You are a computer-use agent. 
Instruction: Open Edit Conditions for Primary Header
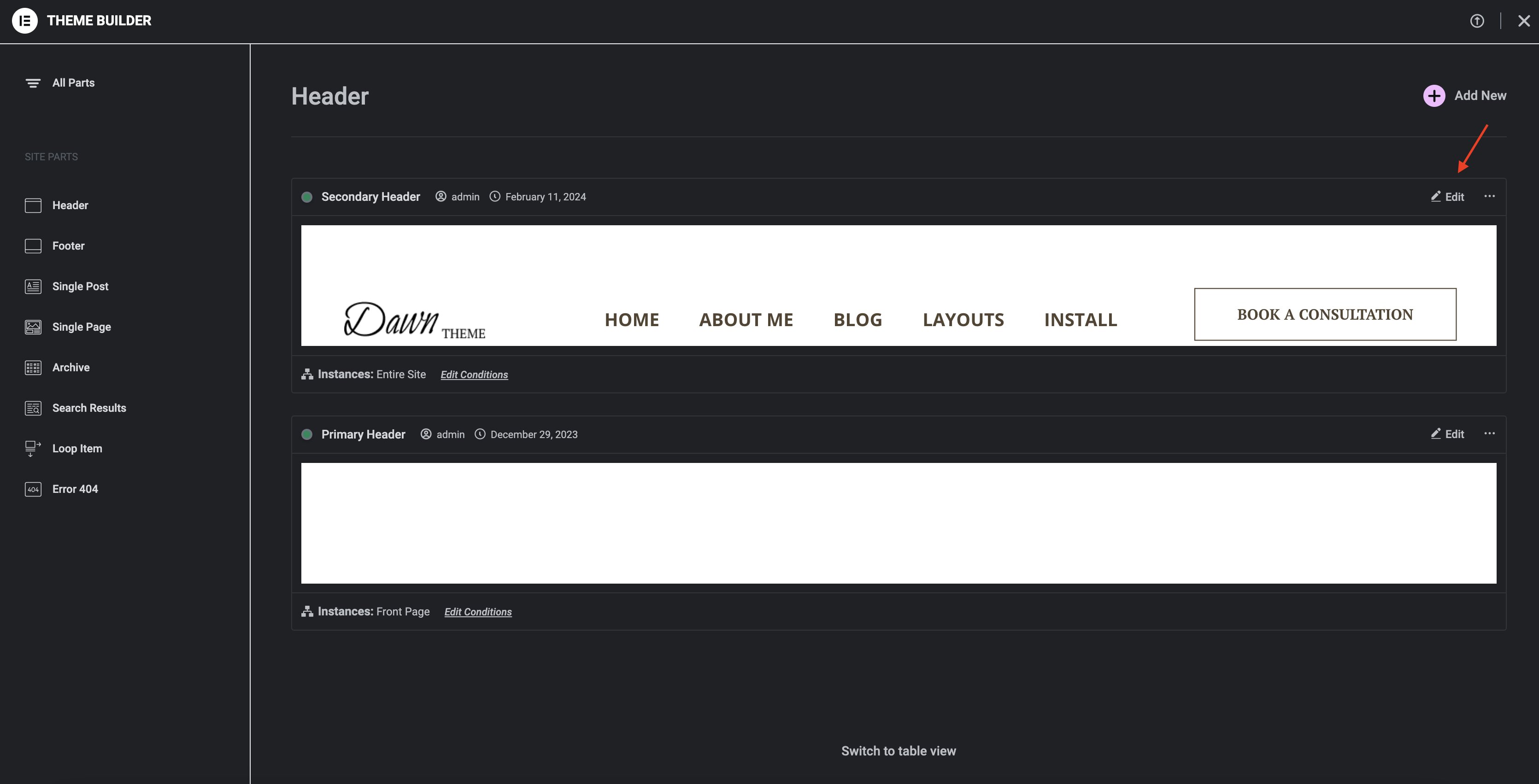point(478,611)
